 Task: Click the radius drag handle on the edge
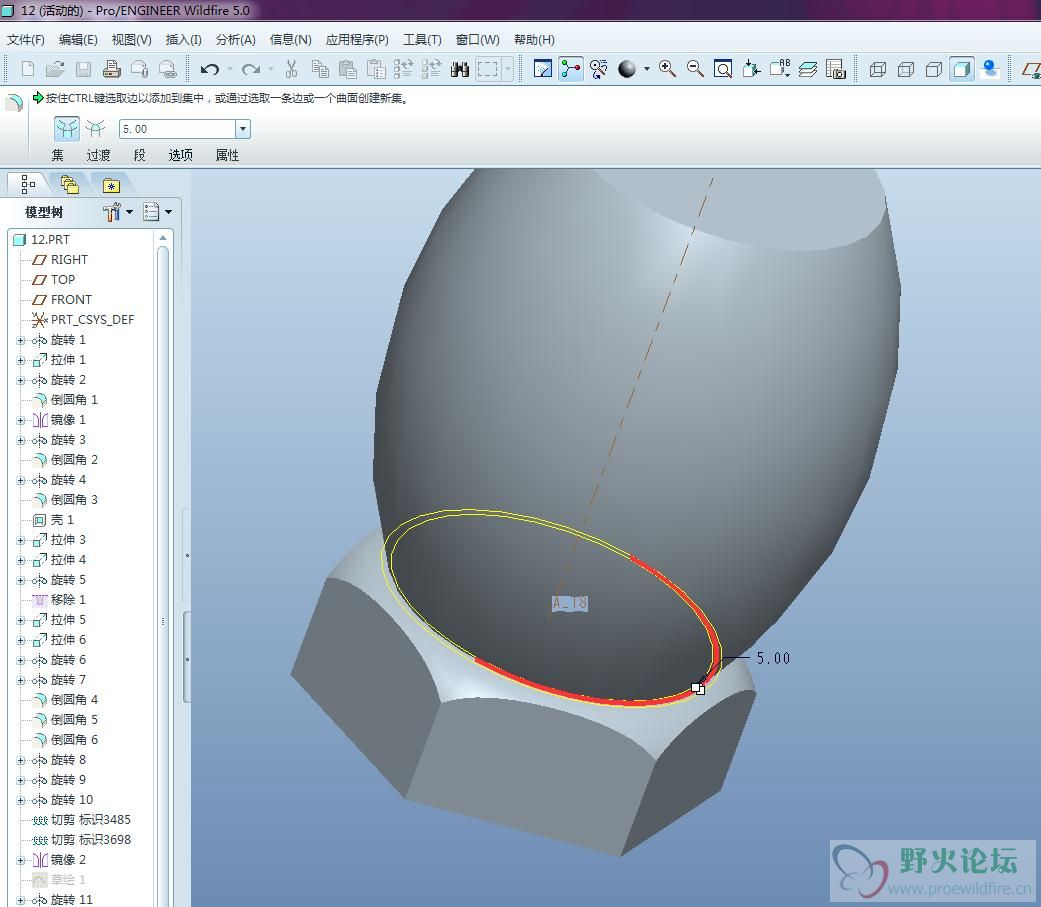click(x=698, y=689)
